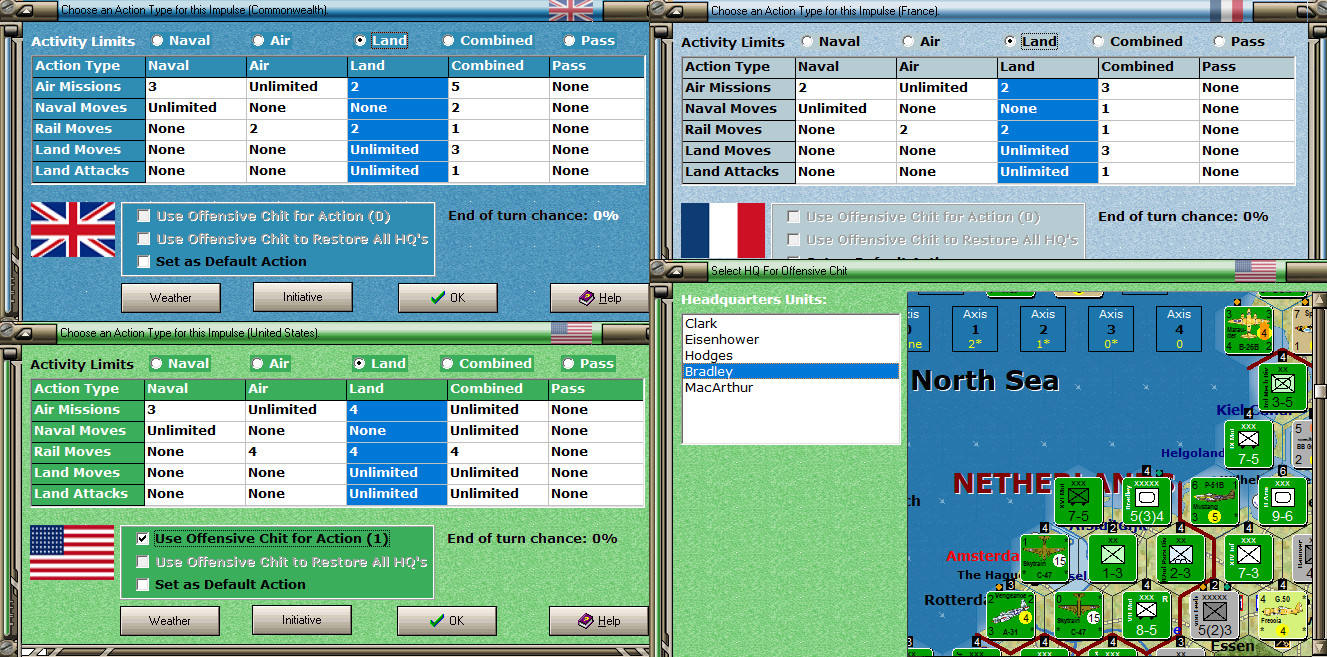Select the 3-5 infantry division counter
Image resolution: width=1327 pixels, height=657 pixels.
coord(1284,388)
